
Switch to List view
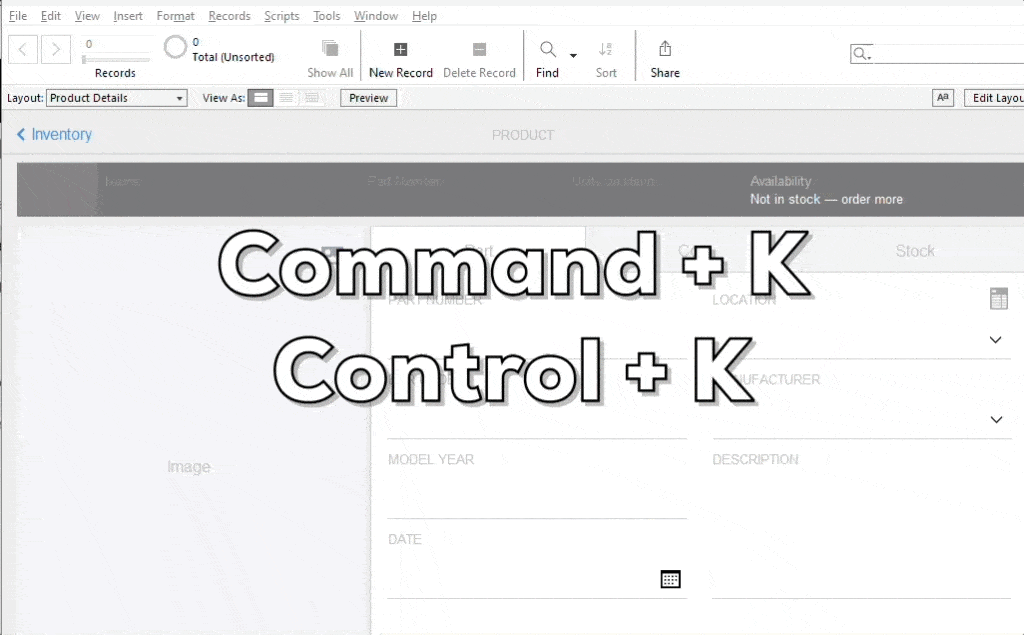(286, 98)
